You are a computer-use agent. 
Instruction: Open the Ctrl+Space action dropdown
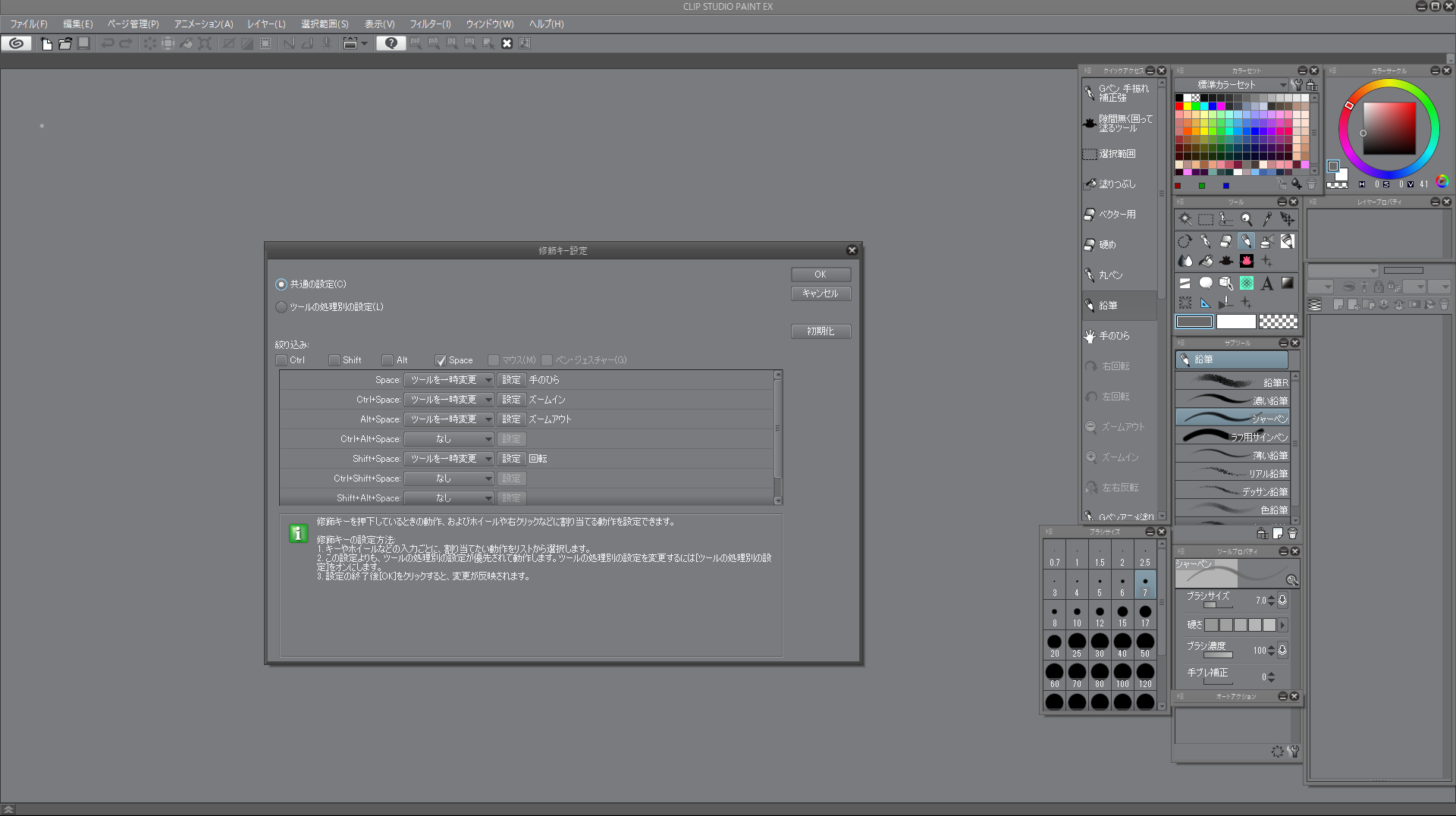449,400
